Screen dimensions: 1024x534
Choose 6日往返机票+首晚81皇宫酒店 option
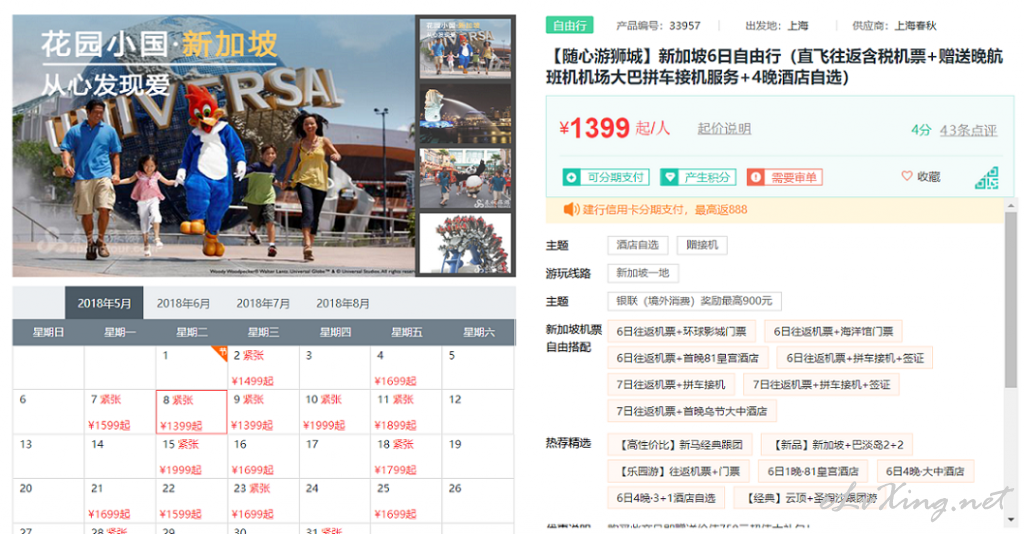click(x=687, y=358)
